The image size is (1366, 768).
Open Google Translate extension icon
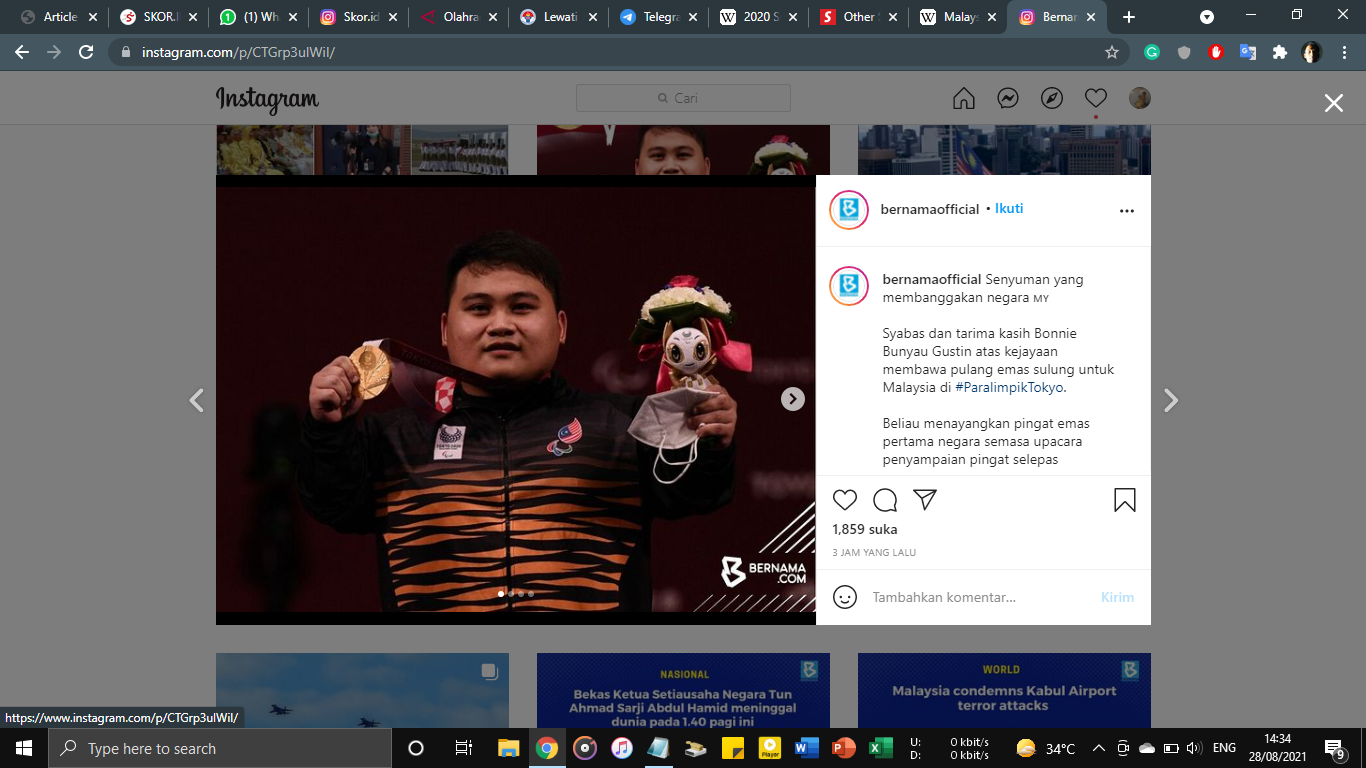tap(1248, 52)
